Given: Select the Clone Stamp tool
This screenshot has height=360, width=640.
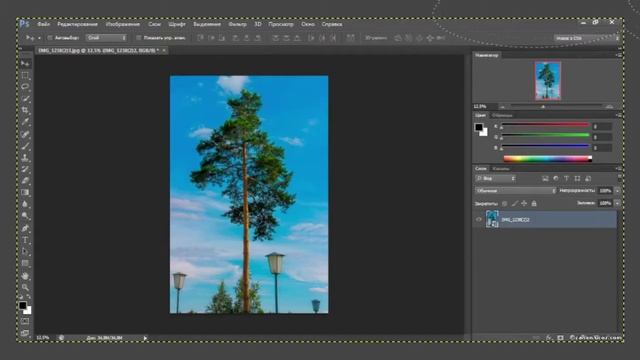Looking at the screenshot, I should point(25,158).
